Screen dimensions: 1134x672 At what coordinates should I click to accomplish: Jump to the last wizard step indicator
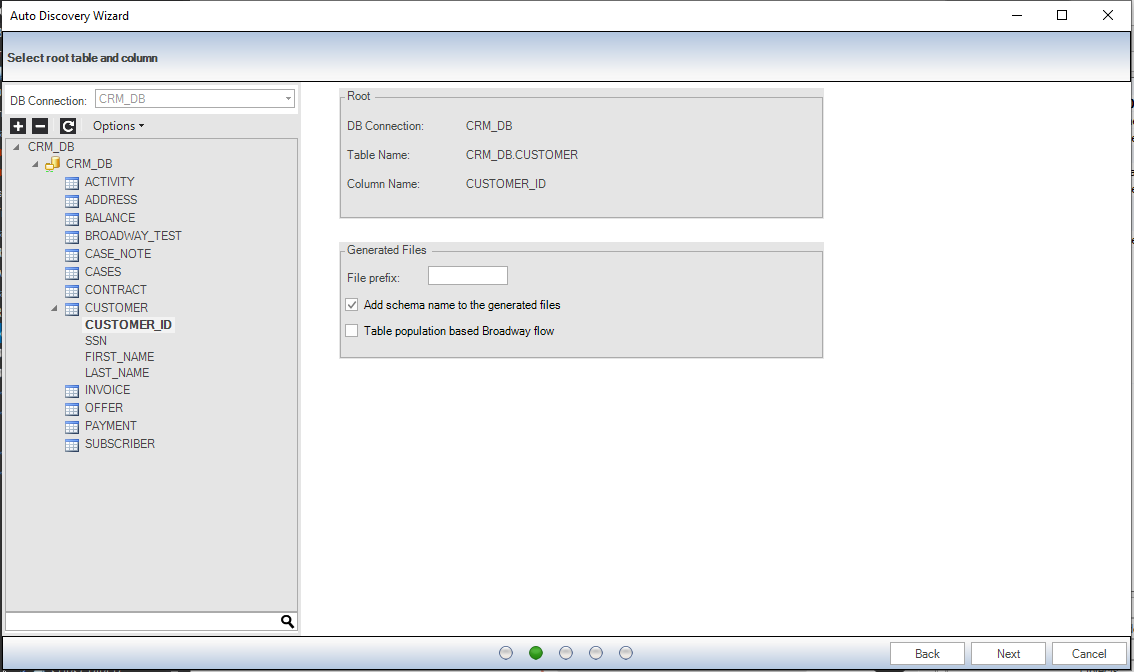coord(626,653)
